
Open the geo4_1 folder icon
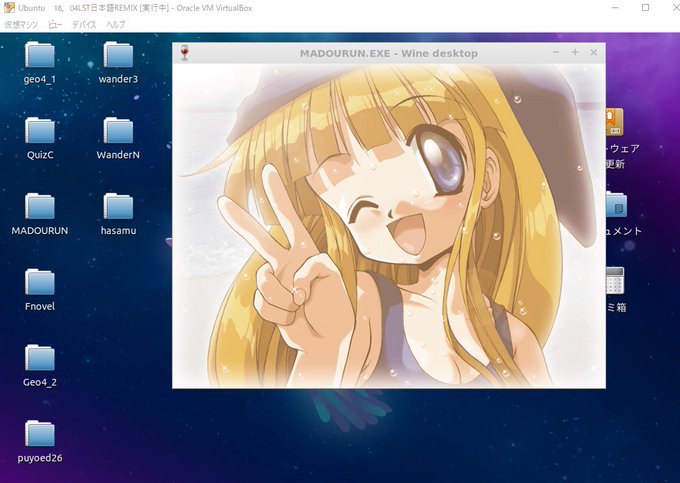tap(39, 55)
